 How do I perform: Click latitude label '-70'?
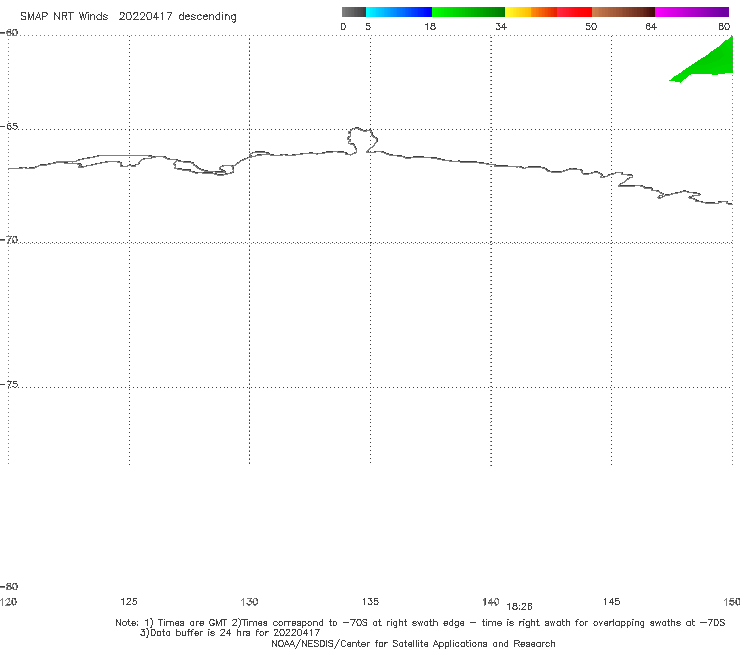point(9,240)
